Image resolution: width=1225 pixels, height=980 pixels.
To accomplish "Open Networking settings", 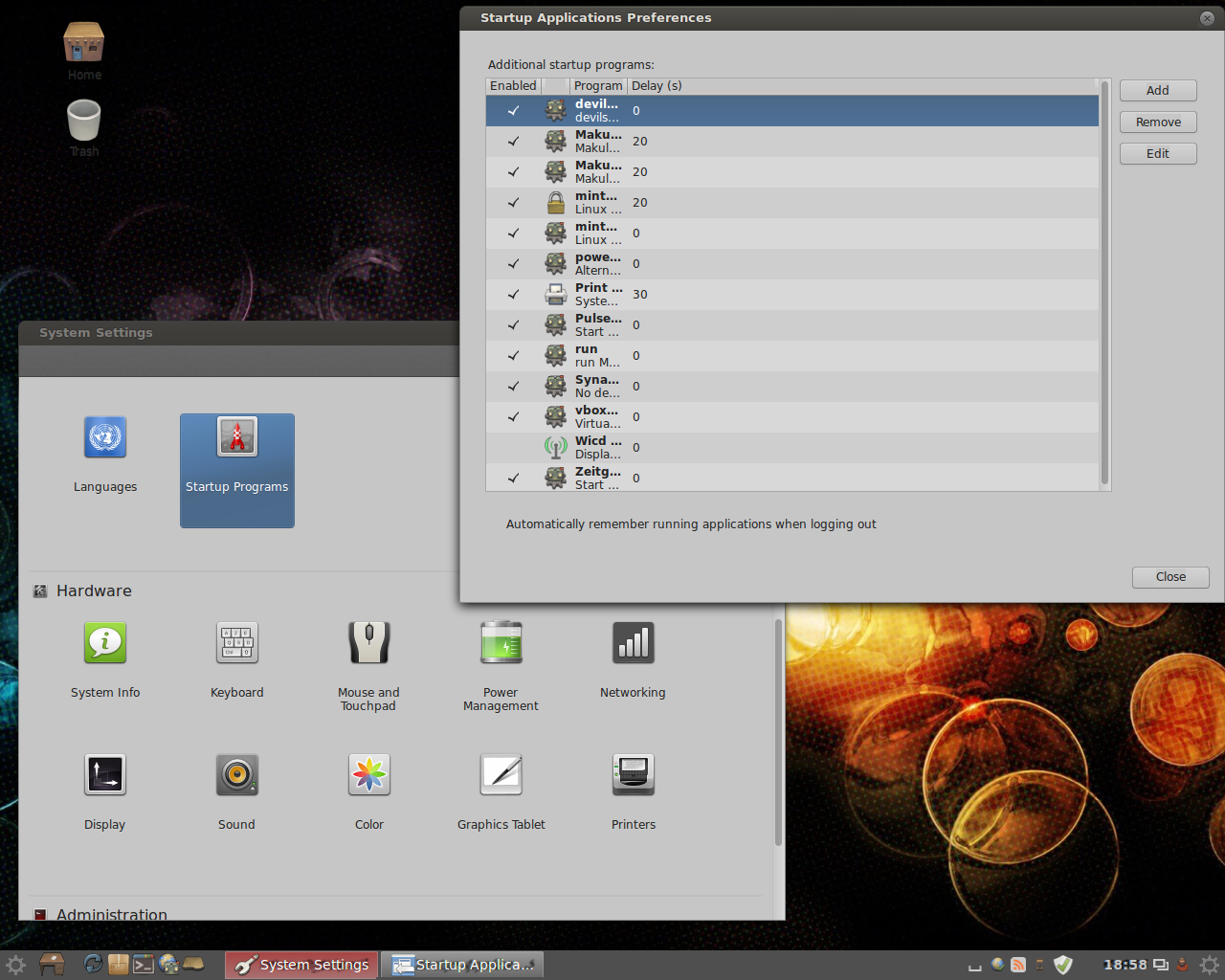I will pos(633,660).
